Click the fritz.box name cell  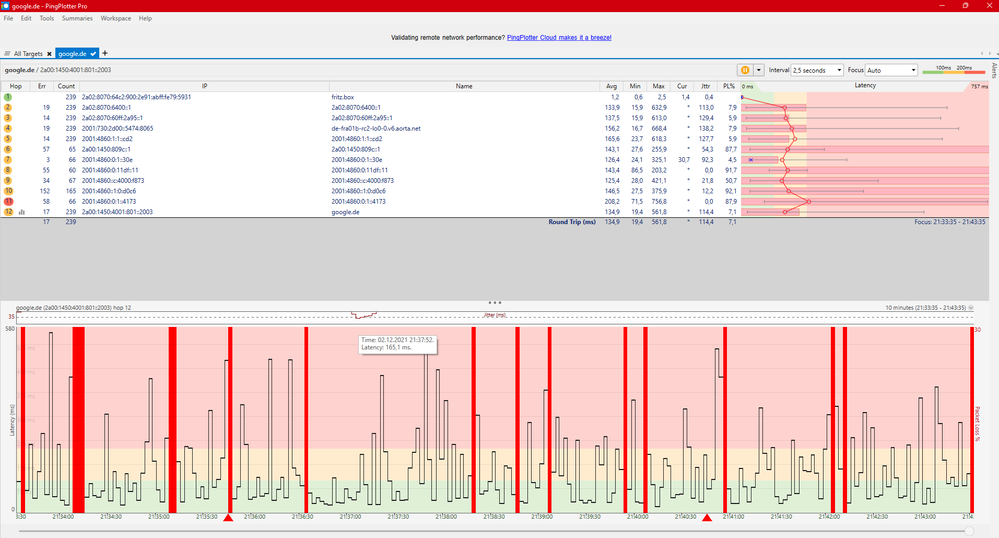click(343, 98)
